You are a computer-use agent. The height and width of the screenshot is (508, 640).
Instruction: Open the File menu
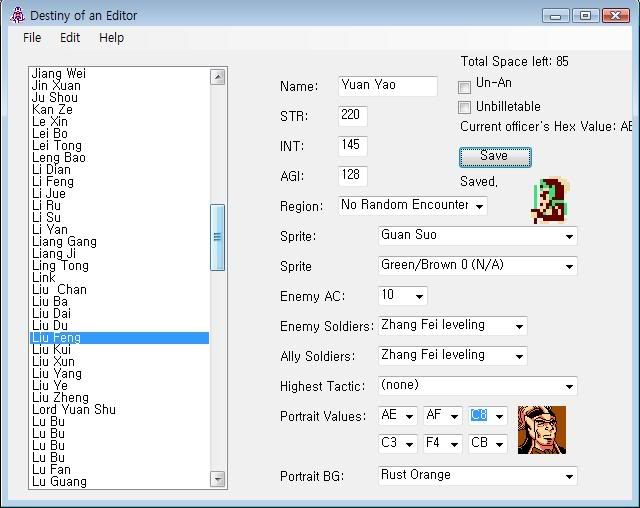pyautogui.click(x=32, y=37)
